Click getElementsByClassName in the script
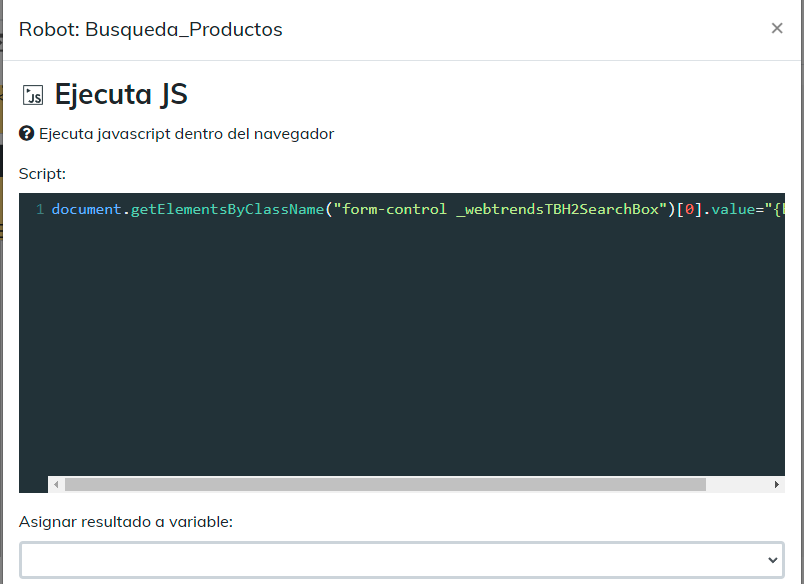The height and width of the screenshot is (584, 804). tap(227, 210)
